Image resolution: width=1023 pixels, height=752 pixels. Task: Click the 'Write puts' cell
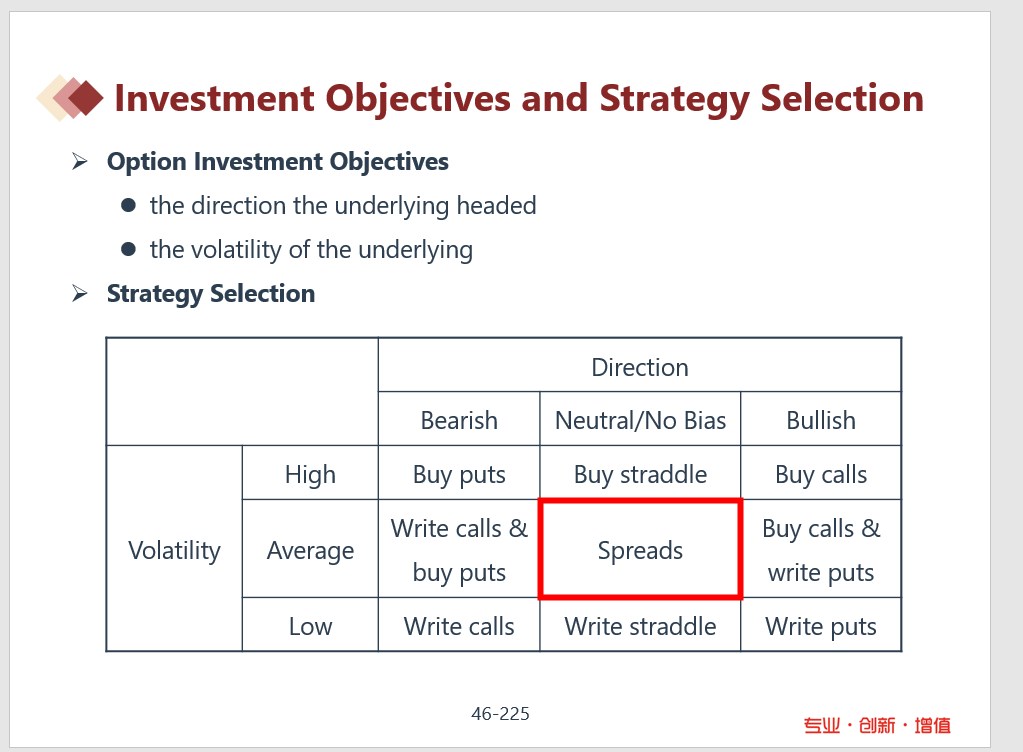[x=821, y=626]
